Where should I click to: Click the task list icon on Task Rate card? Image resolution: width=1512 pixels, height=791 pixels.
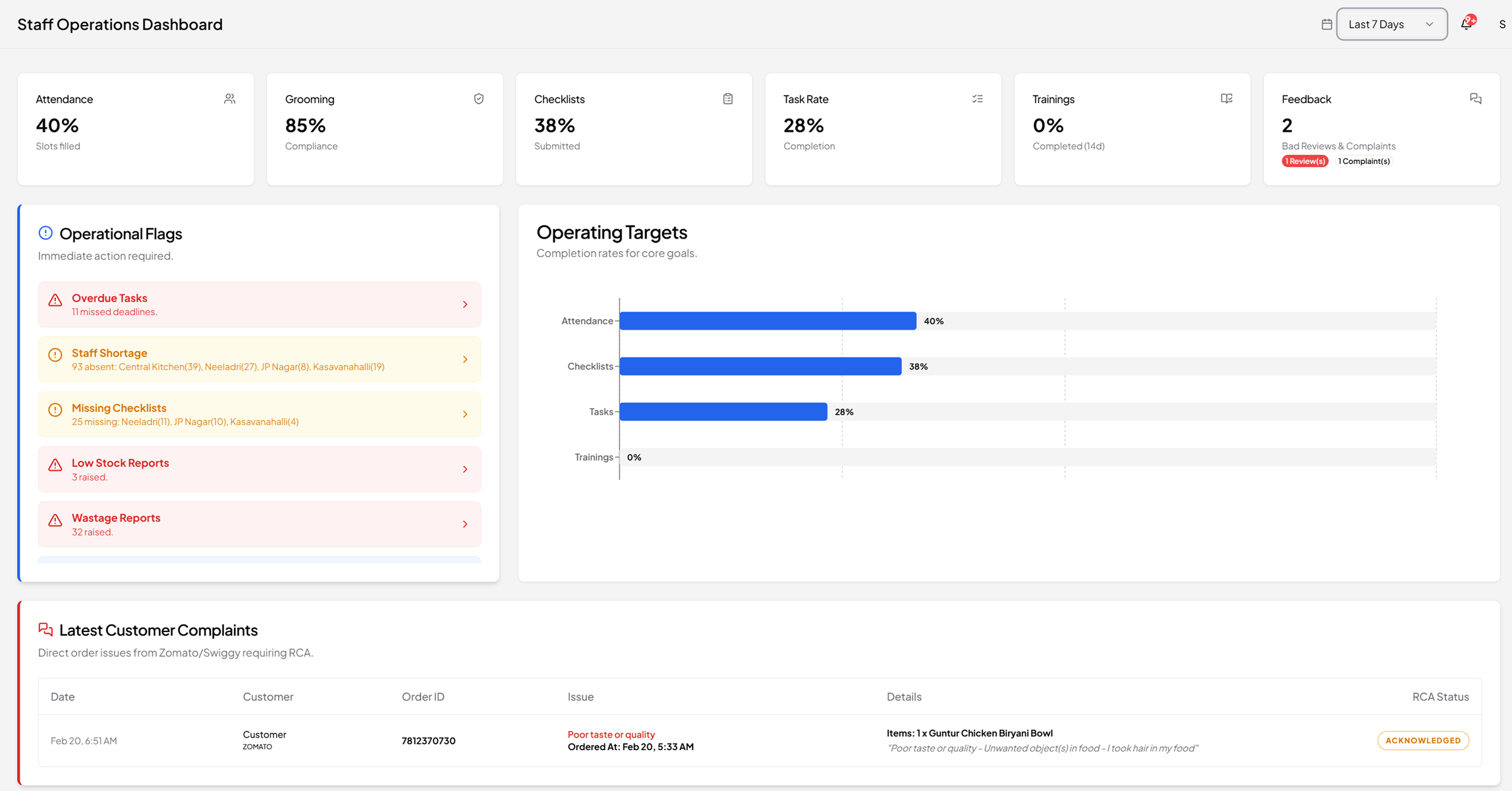tap(978, 98)
